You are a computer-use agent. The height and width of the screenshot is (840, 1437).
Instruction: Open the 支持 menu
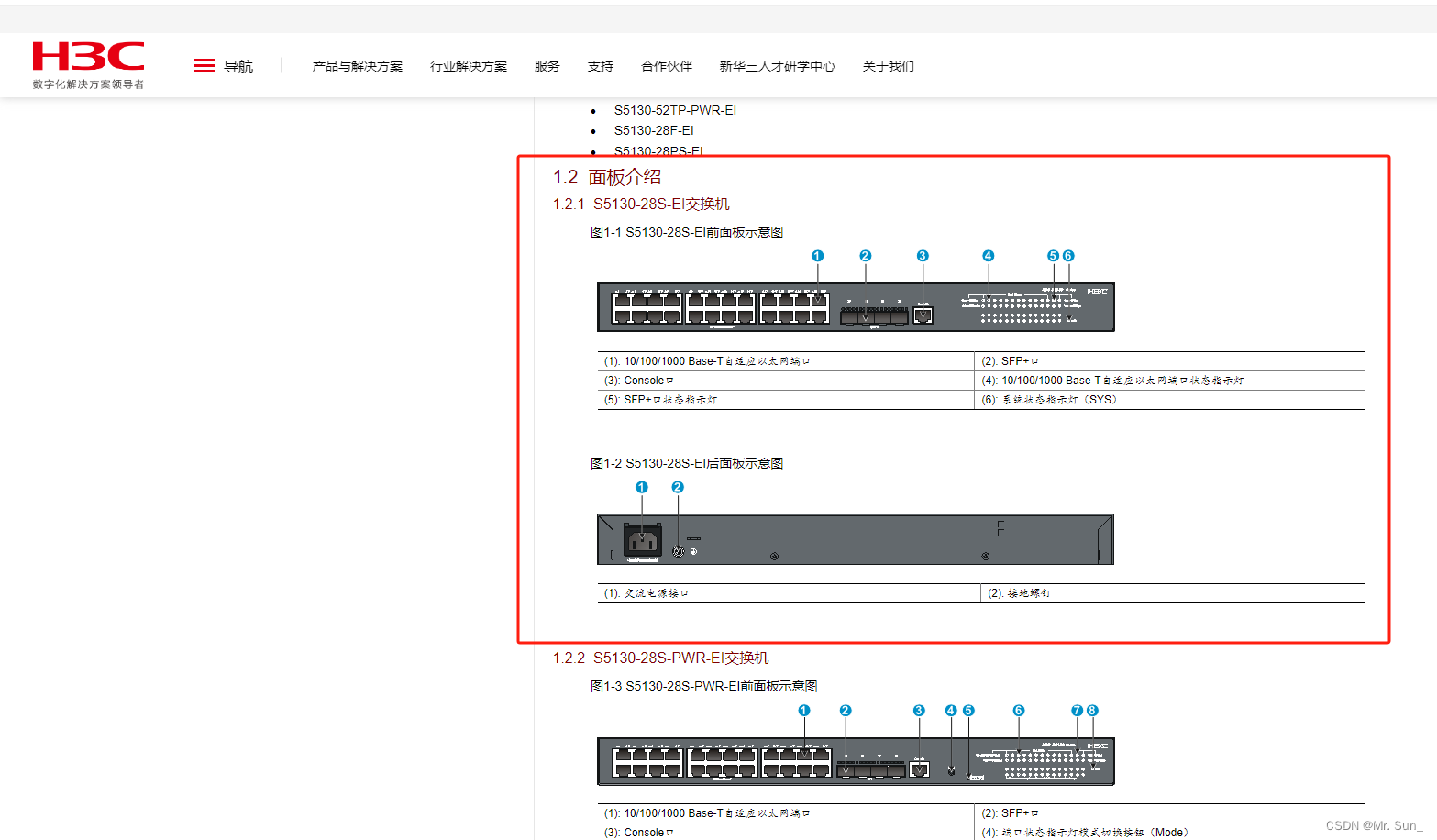pos(601,65)
